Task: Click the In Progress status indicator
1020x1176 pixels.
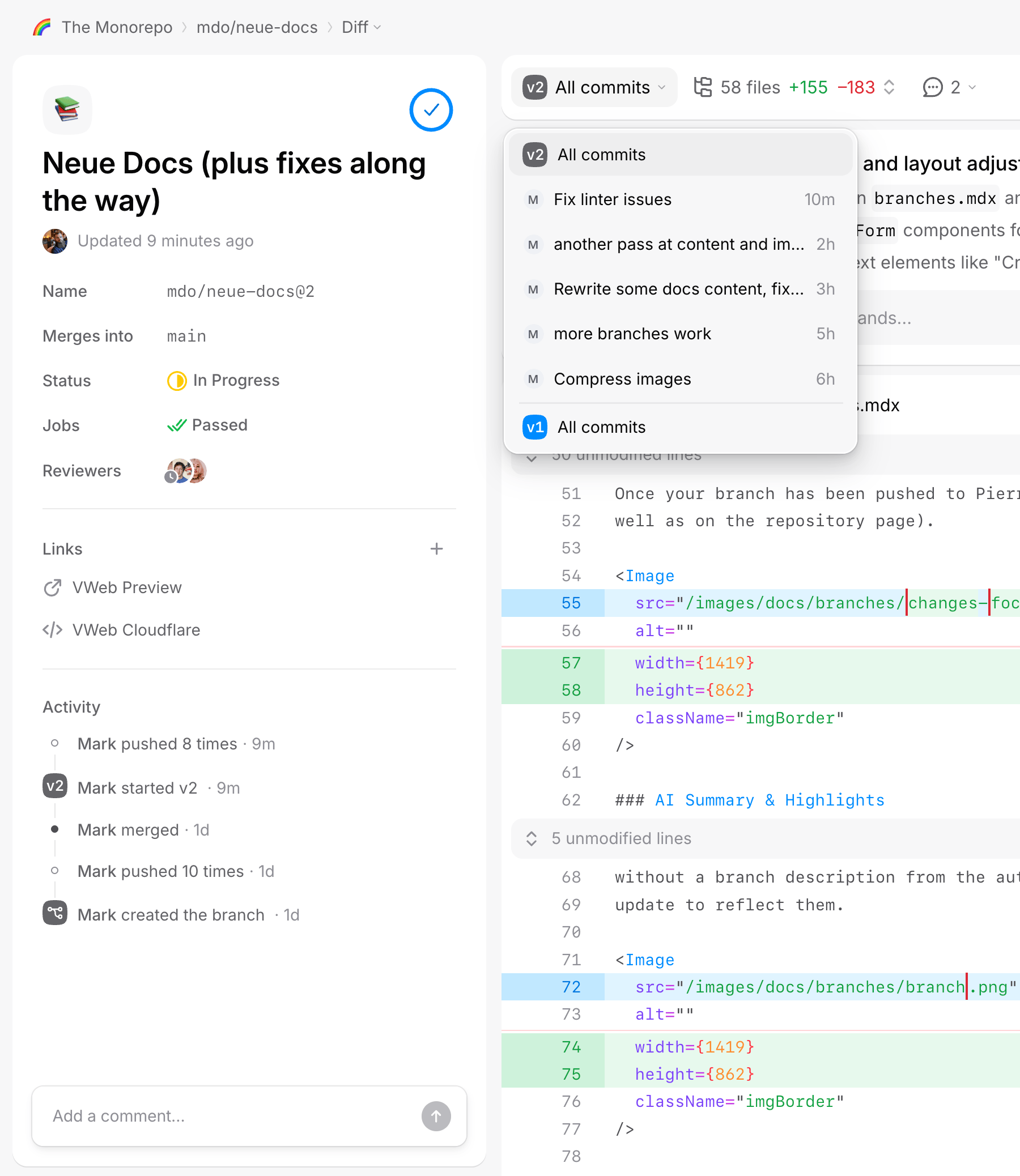Action: [x=224, y=381]
